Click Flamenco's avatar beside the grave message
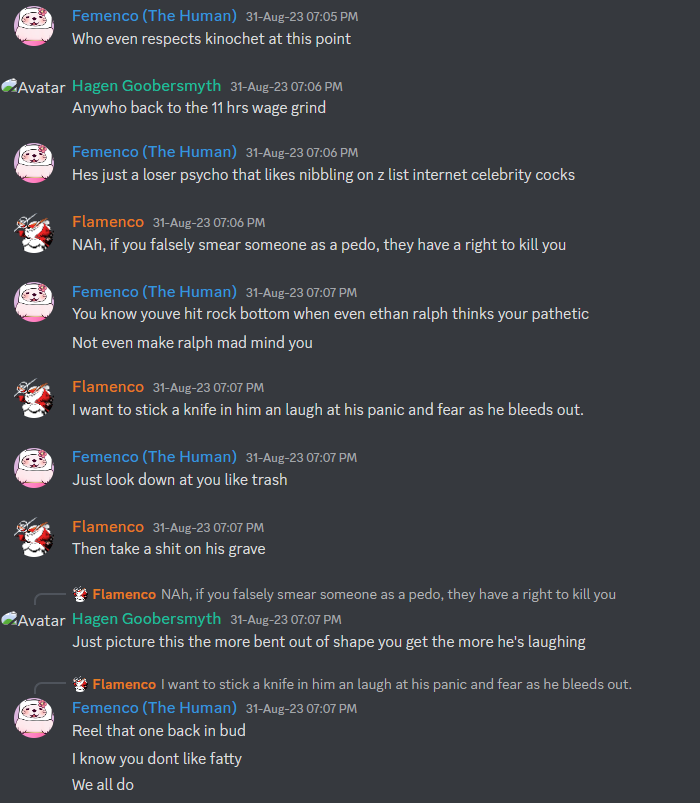This screenshot has height=803, width=700. point(34,537)
